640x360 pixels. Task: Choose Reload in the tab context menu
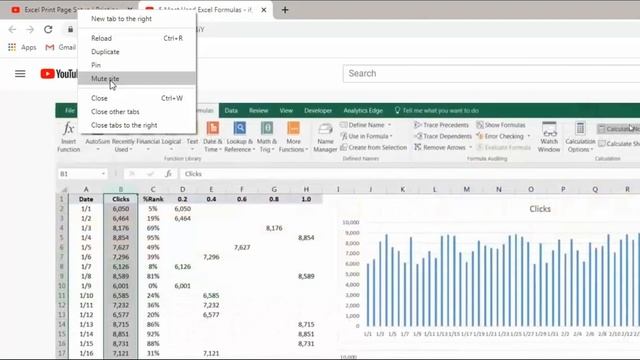[137, 38]
